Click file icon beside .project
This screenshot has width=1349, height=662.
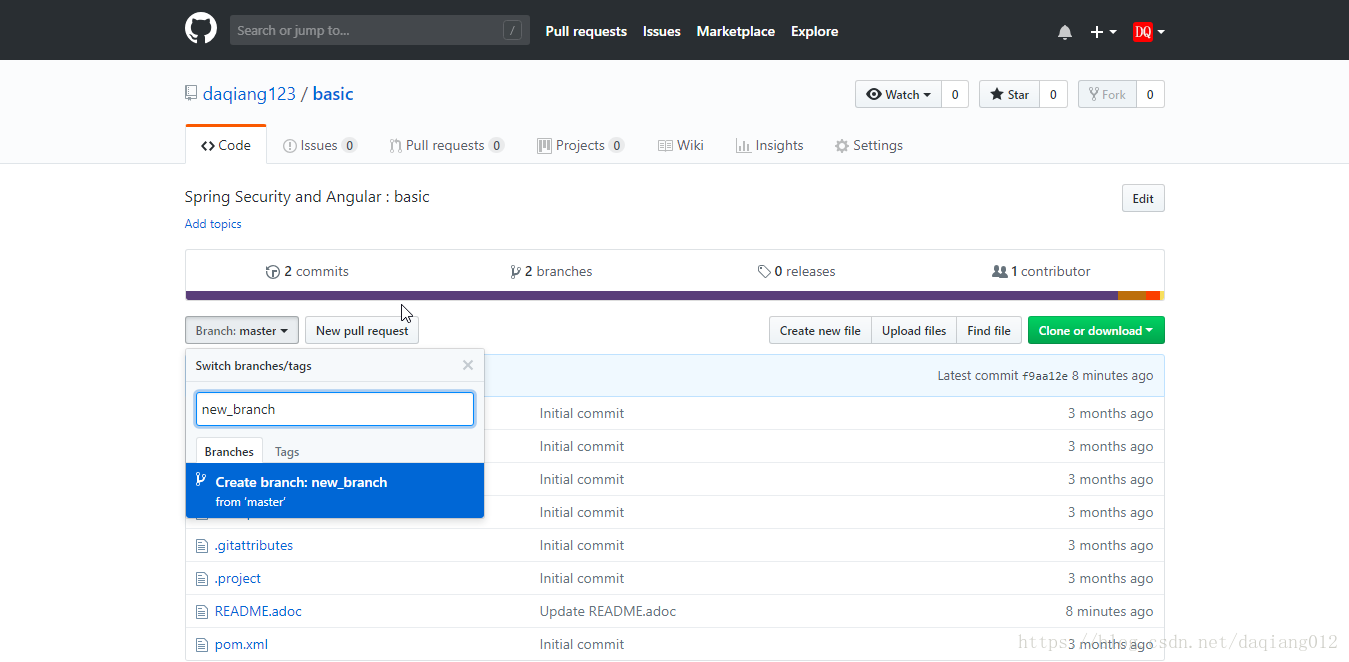click(x=201, y=579)
